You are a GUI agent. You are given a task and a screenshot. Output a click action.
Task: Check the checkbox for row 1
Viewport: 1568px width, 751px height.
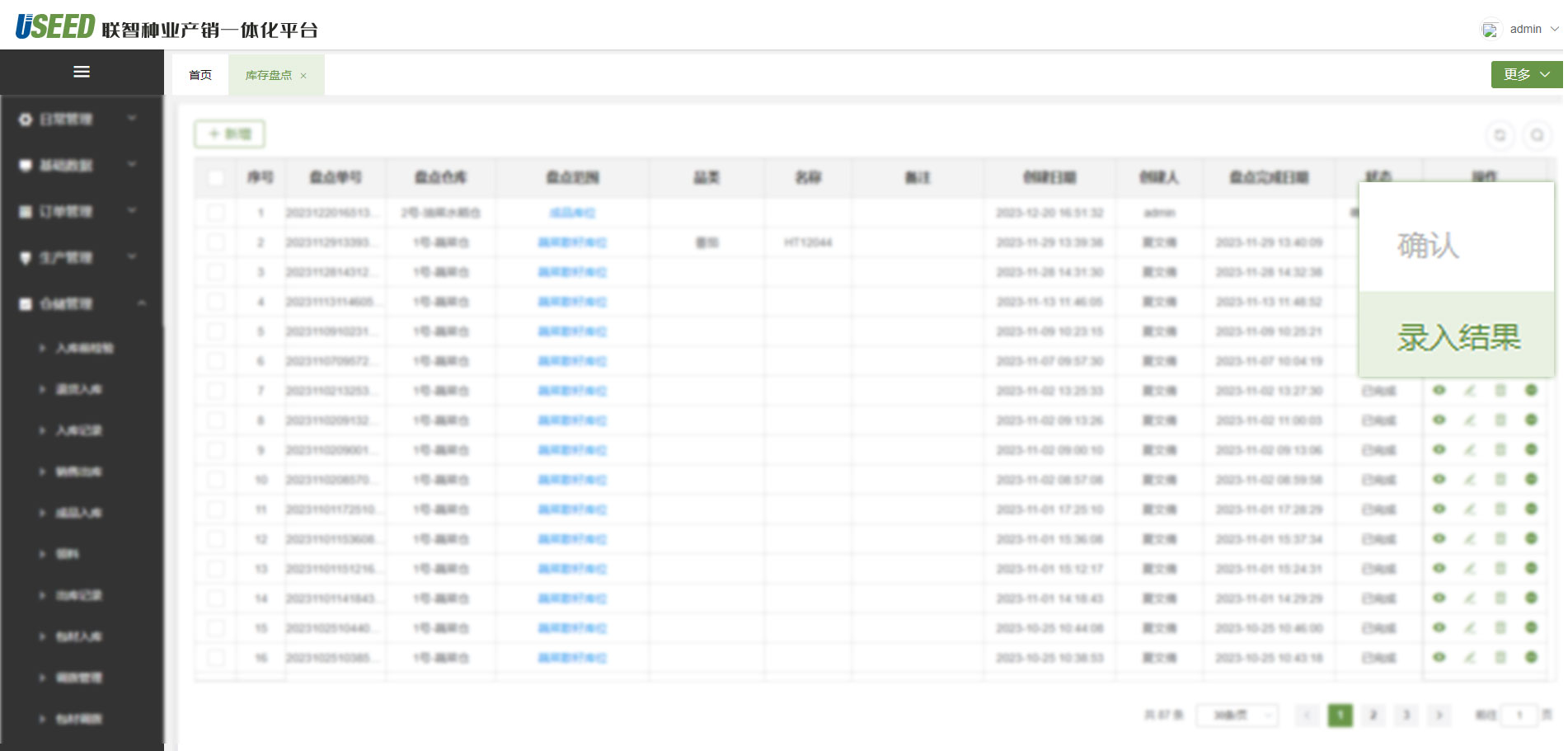pyautogui.click(x=216, y=213)
